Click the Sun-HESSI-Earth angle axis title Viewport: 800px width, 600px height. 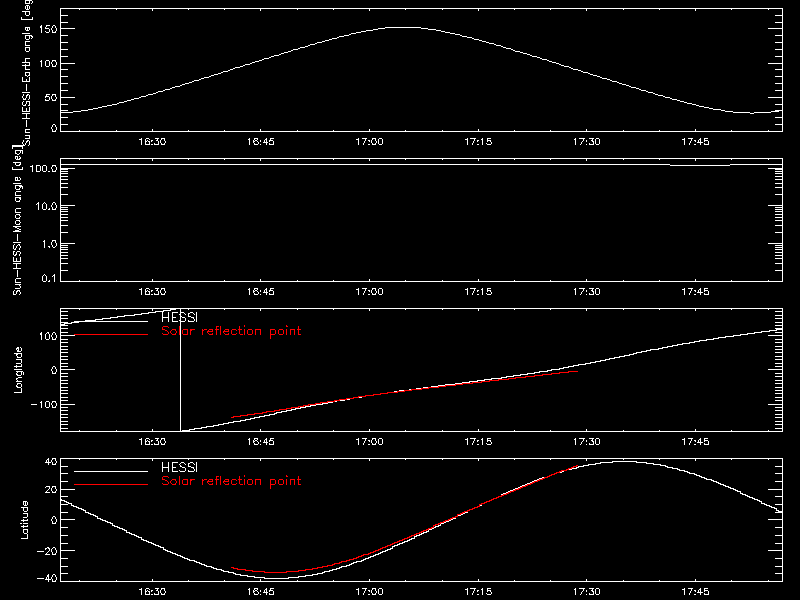[x=27, y=71]
